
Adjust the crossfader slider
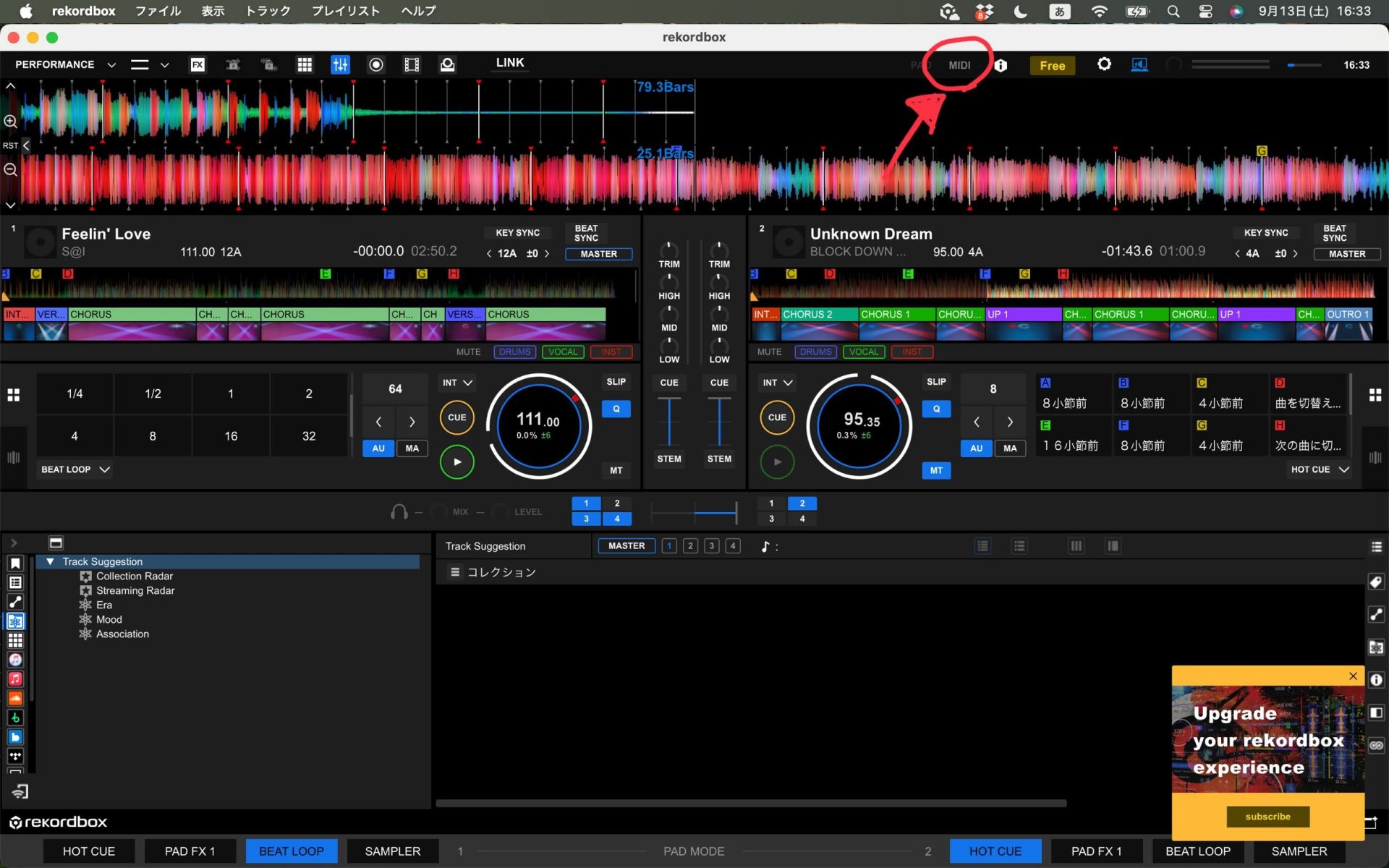coord(694,513)
